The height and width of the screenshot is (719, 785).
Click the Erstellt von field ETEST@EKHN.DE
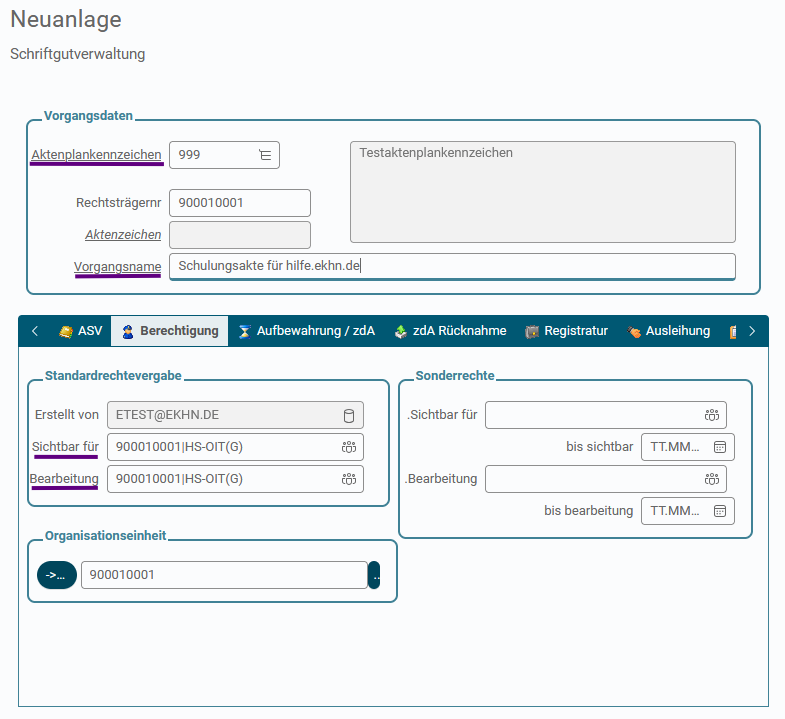click(x=235, y=415)
